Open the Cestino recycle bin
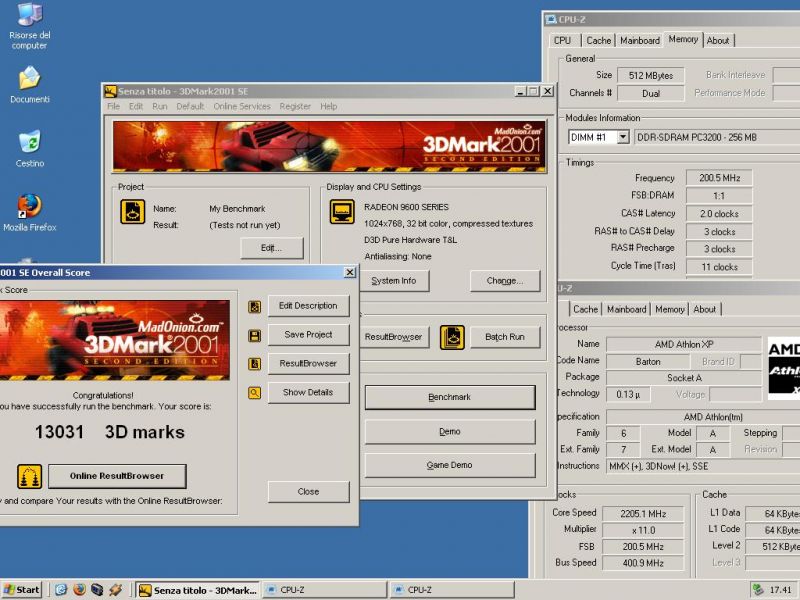 pos(29,142)
